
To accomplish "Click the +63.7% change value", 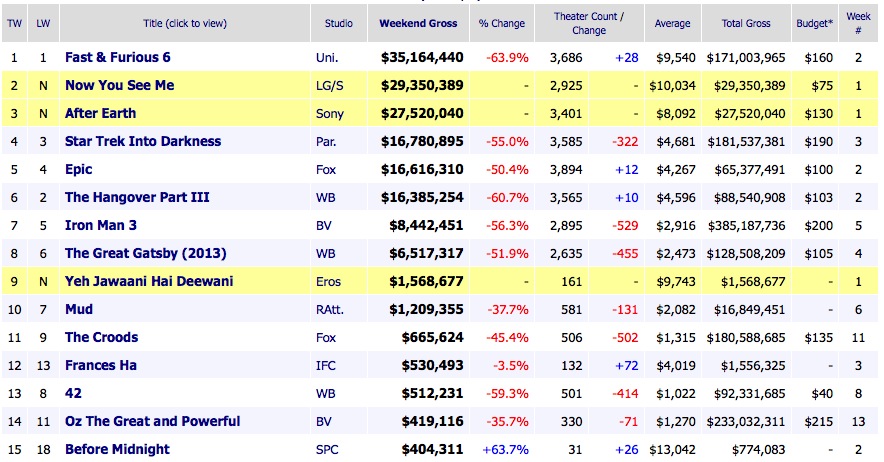I will (506, 450).
